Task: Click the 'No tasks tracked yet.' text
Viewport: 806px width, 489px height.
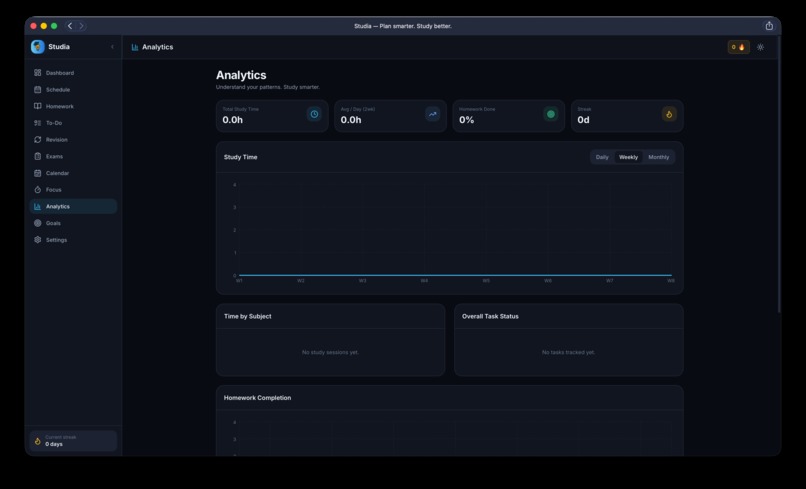Action: [x=569, y=352]
